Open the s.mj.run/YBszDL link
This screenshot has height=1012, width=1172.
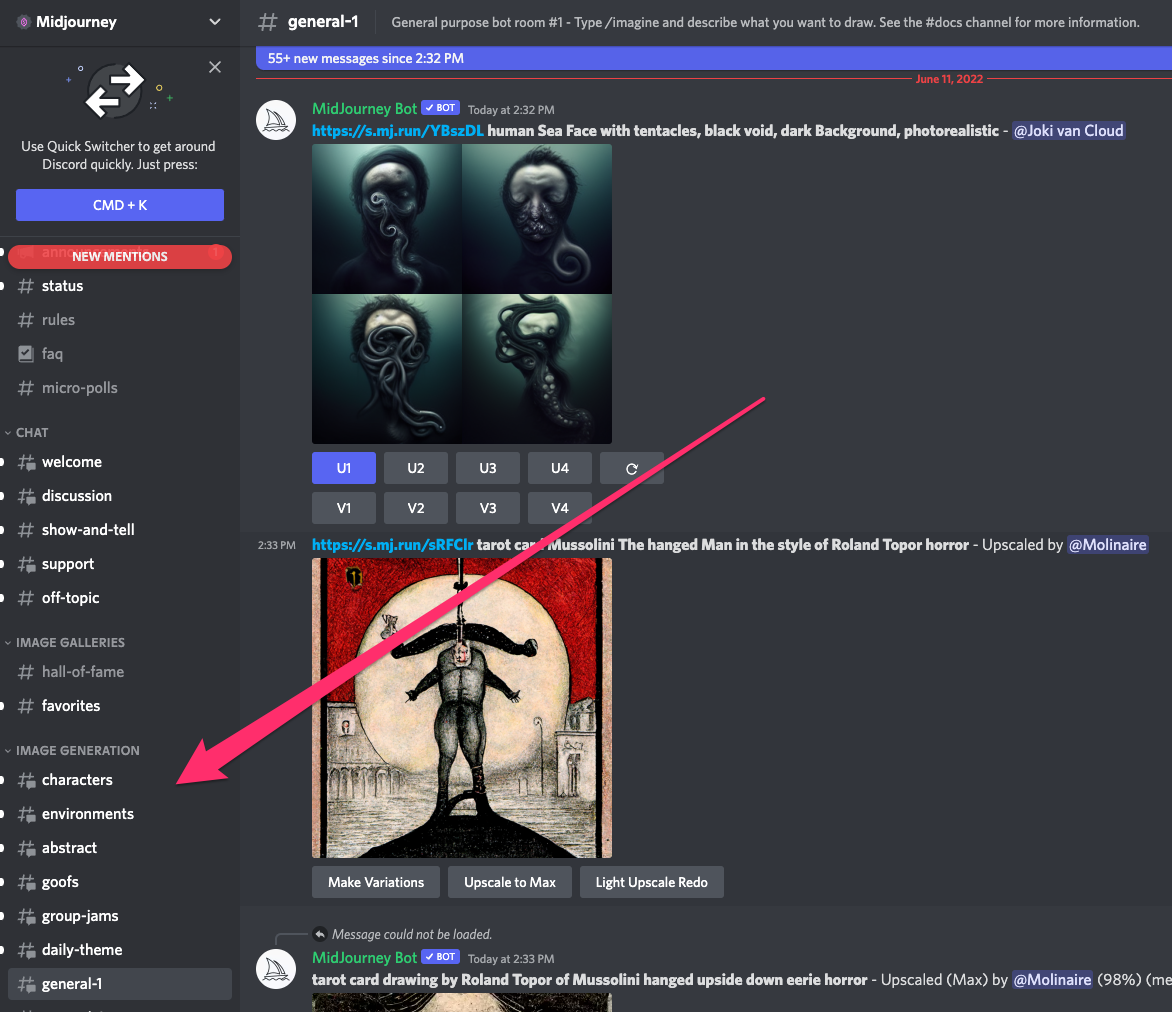coord(398,131)
